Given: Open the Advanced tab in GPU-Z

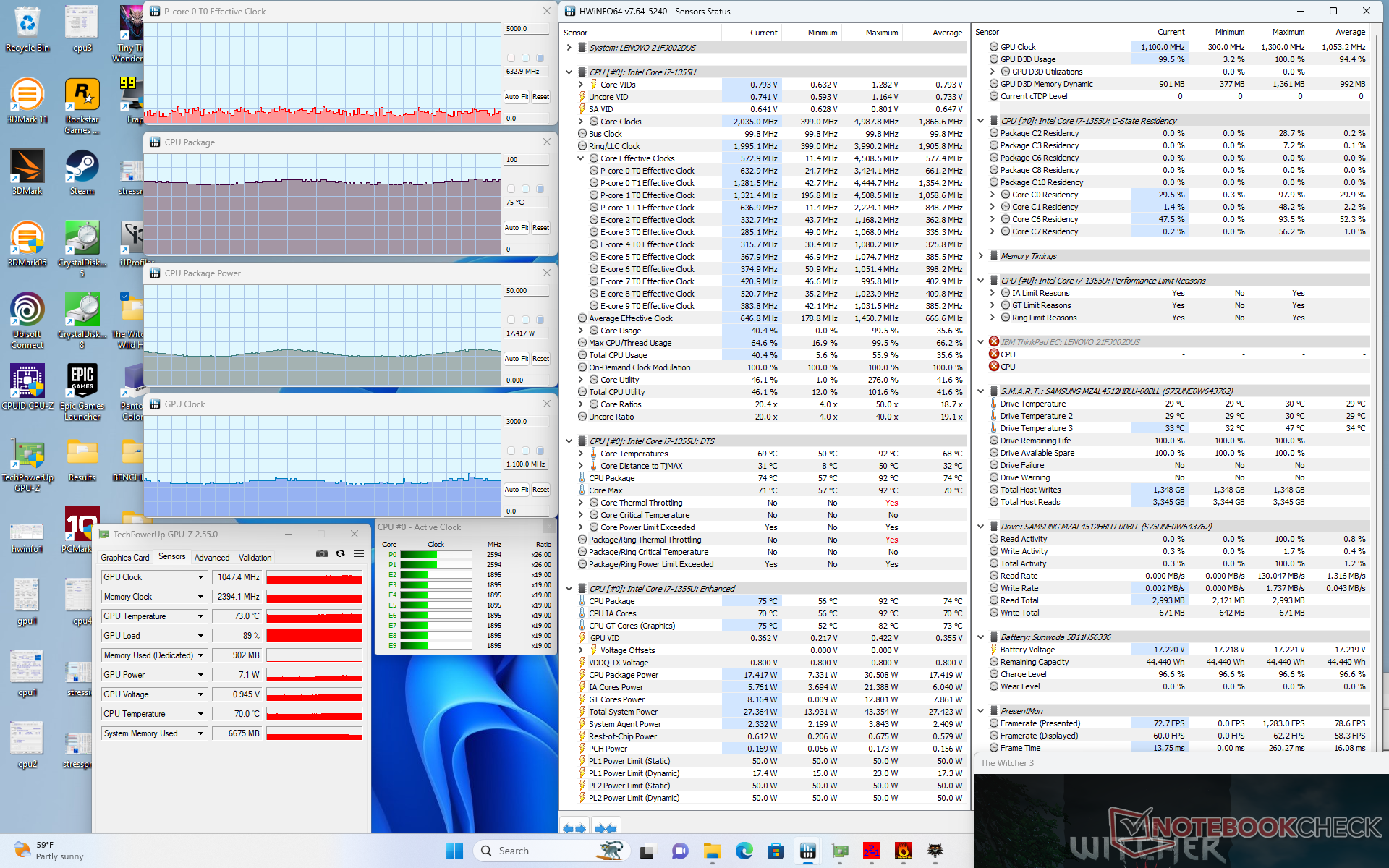Looking at the screenshot, I should coord(212,557).
